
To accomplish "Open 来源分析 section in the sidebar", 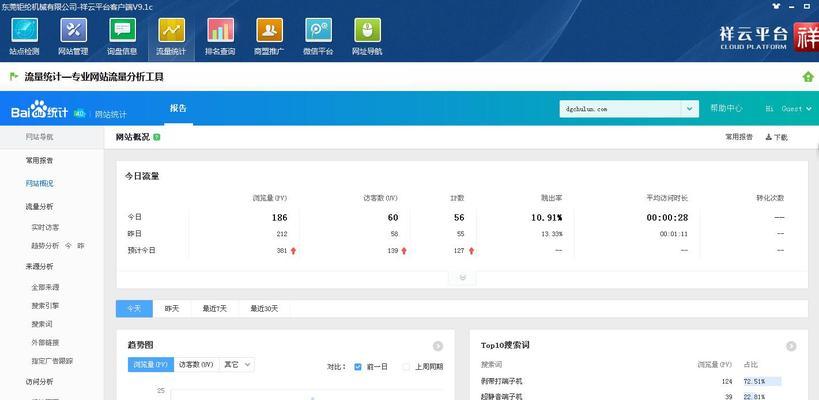I will point(40,266).
